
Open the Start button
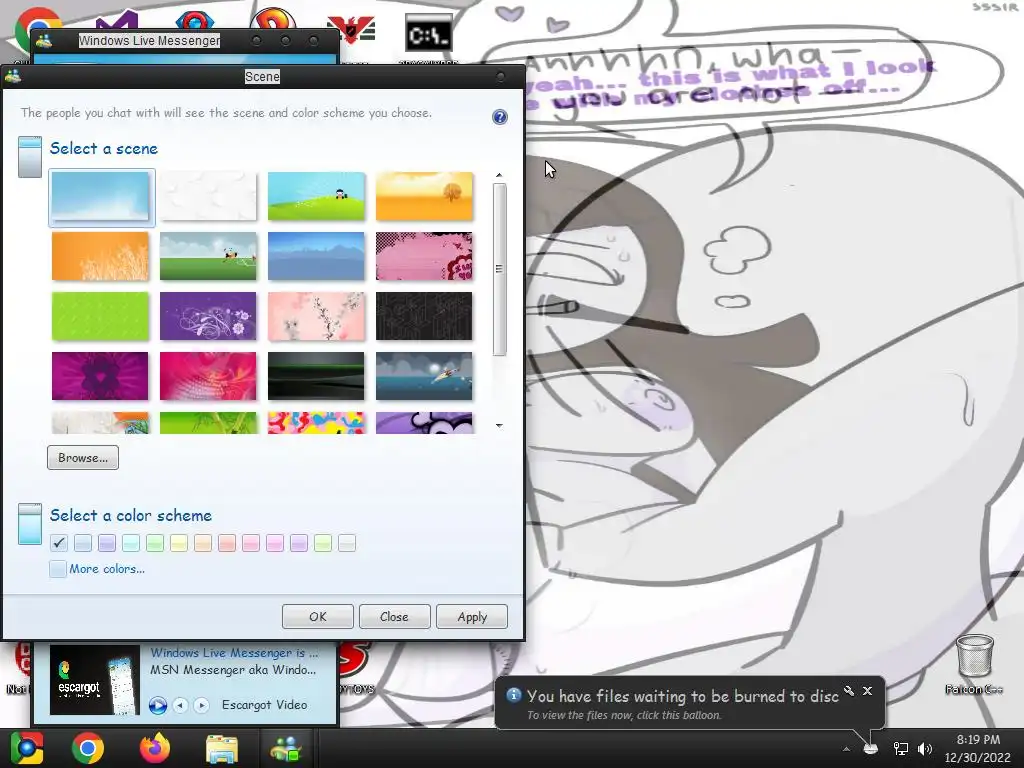[26, 748]
